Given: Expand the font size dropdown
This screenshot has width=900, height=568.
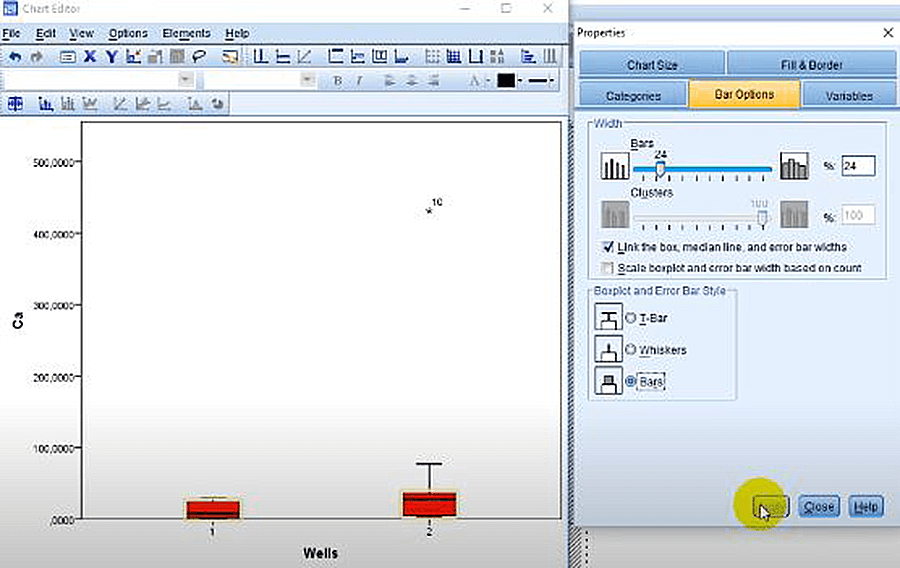Looking at the screenshot, I should 307,80.
